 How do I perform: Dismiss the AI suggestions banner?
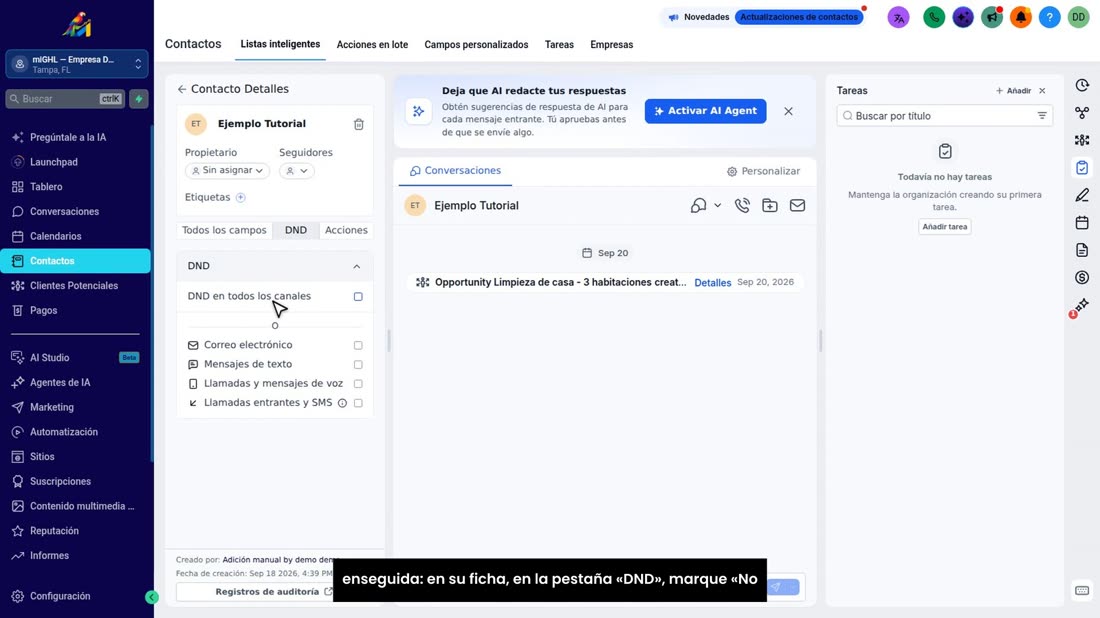pos(789,112)
